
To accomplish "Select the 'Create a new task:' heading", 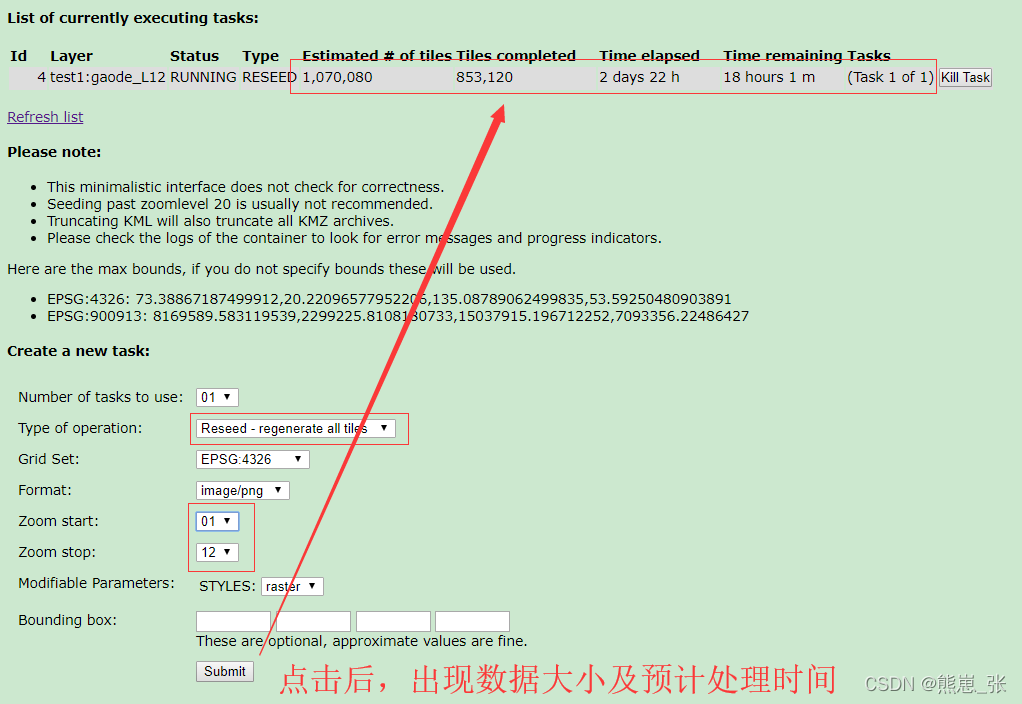I will click(78, 351).
